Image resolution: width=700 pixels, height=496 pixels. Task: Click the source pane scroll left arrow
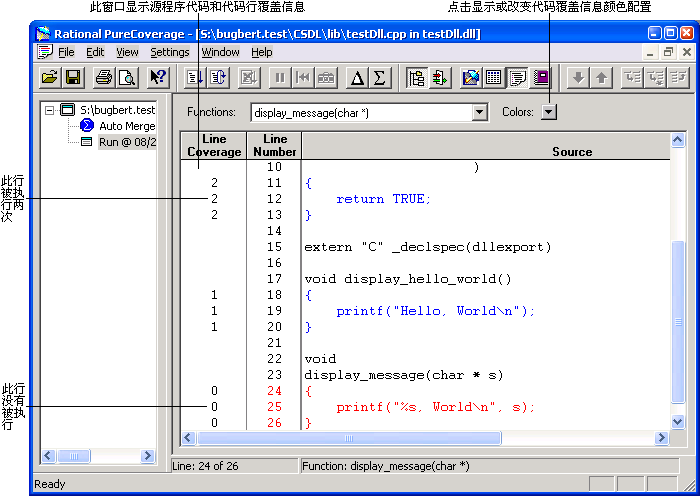[x=188, y=438]
